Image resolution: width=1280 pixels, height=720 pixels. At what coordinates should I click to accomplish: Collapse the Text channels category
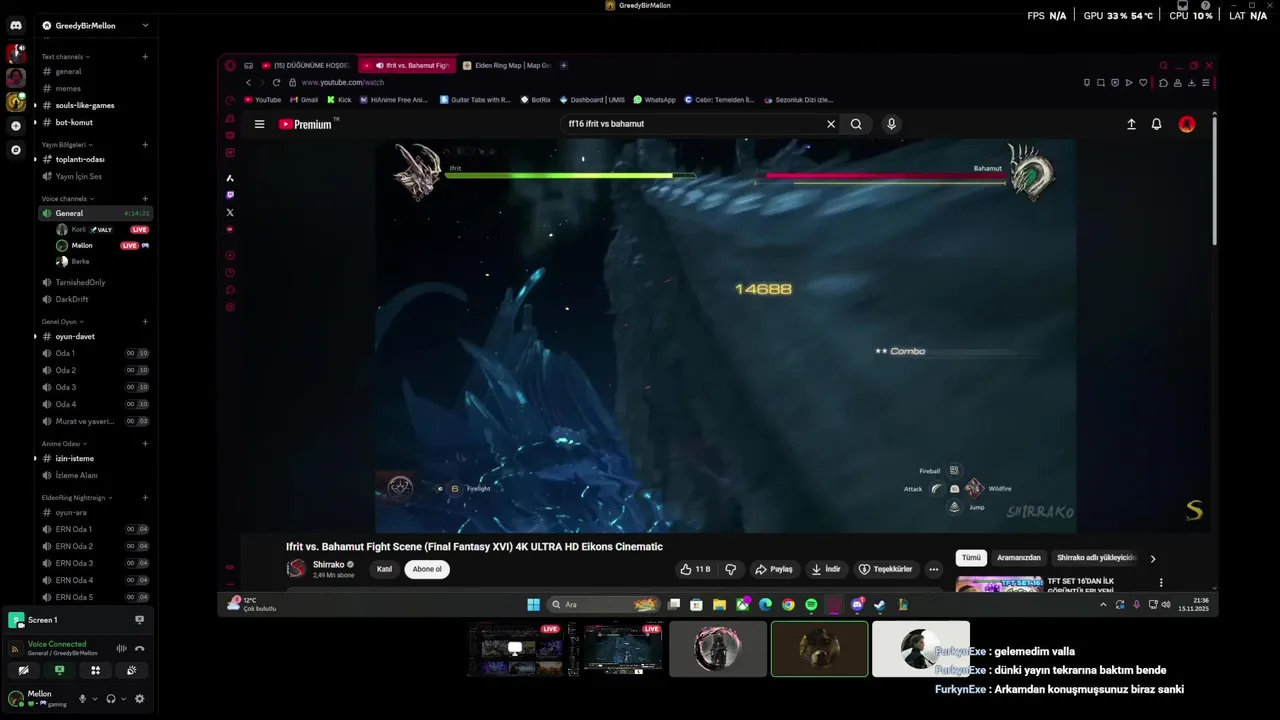65,57
